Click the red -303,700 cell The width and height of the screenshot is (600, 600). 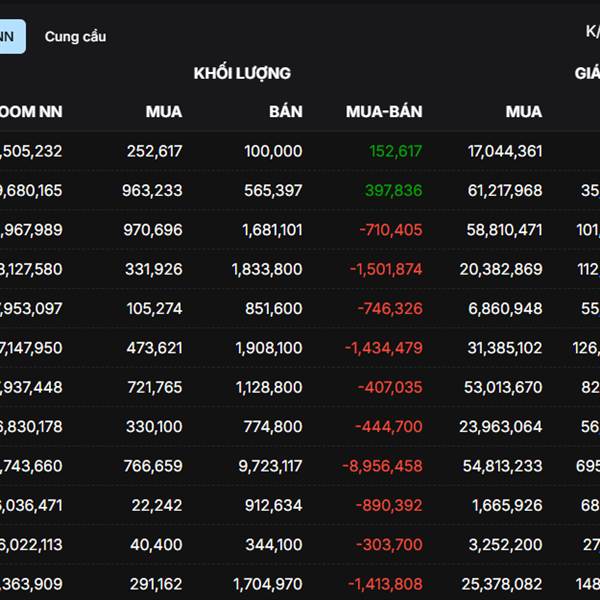pos(390,545)
